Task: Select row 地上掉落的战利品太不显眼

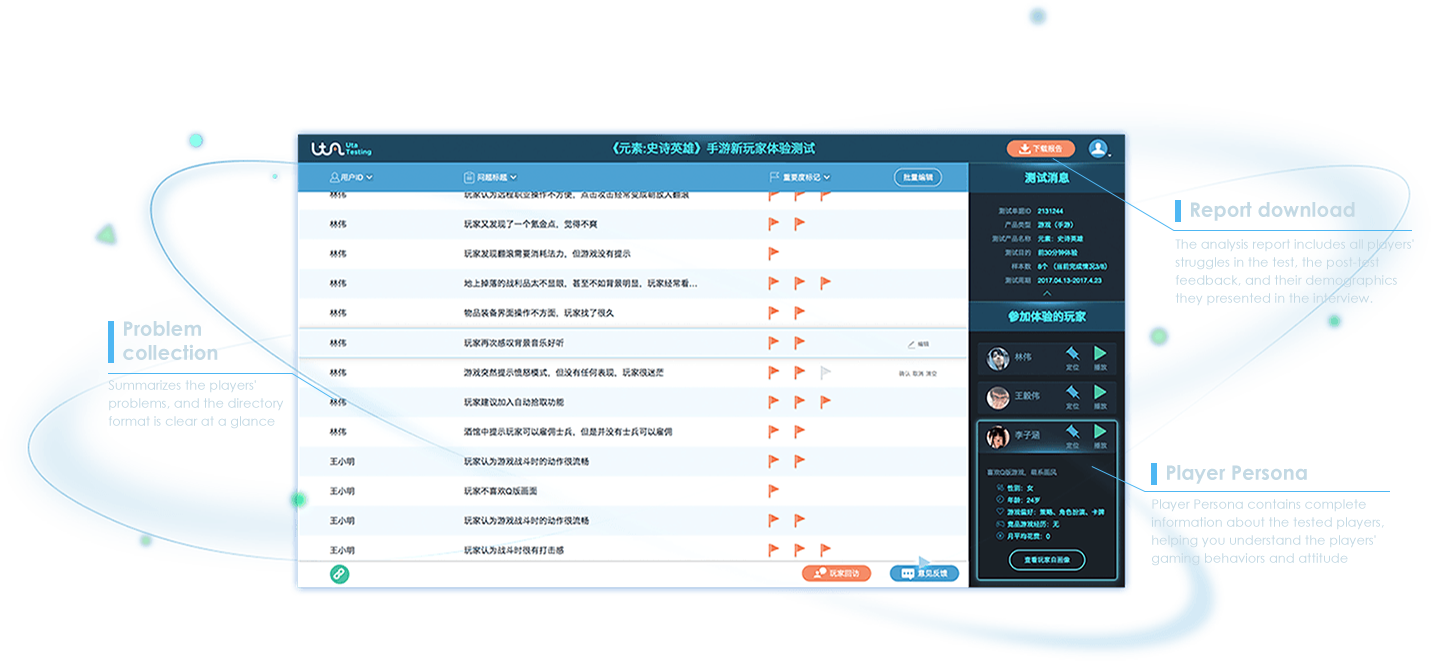Action: click(x=633, y=283)
